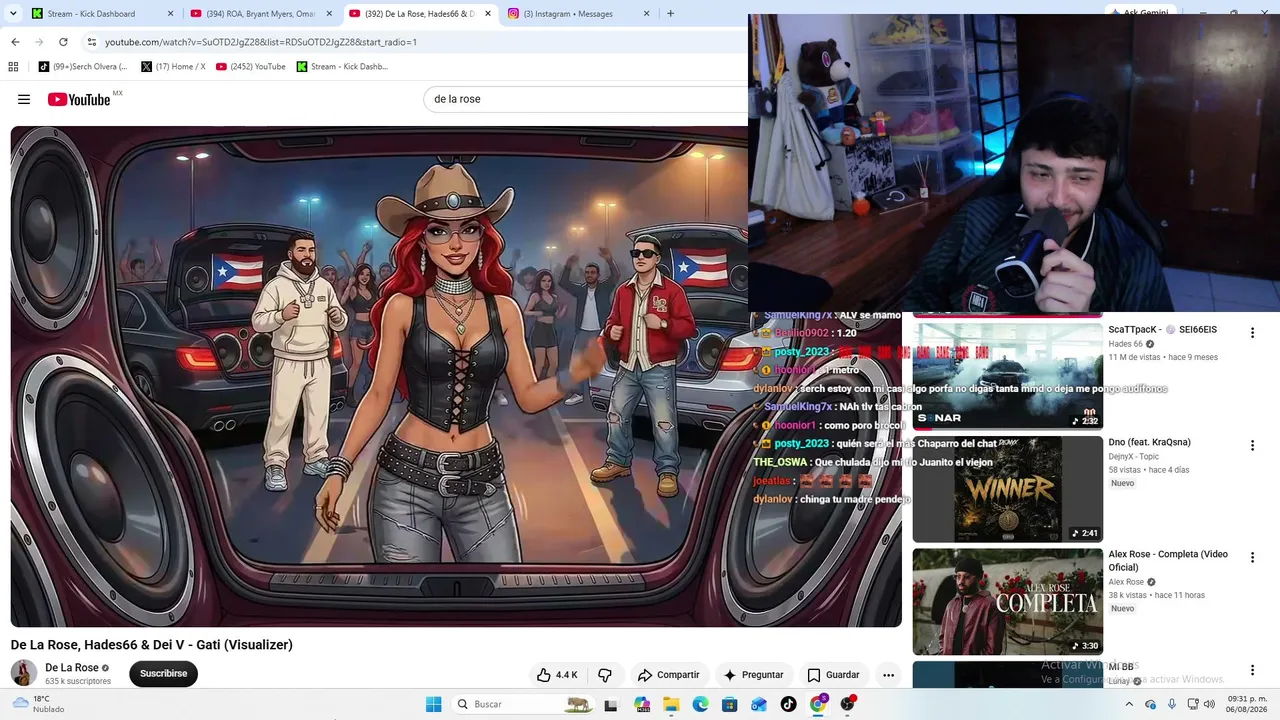Save video with Guardar button
Screen dimensions: 1280x720
[833, 675]
